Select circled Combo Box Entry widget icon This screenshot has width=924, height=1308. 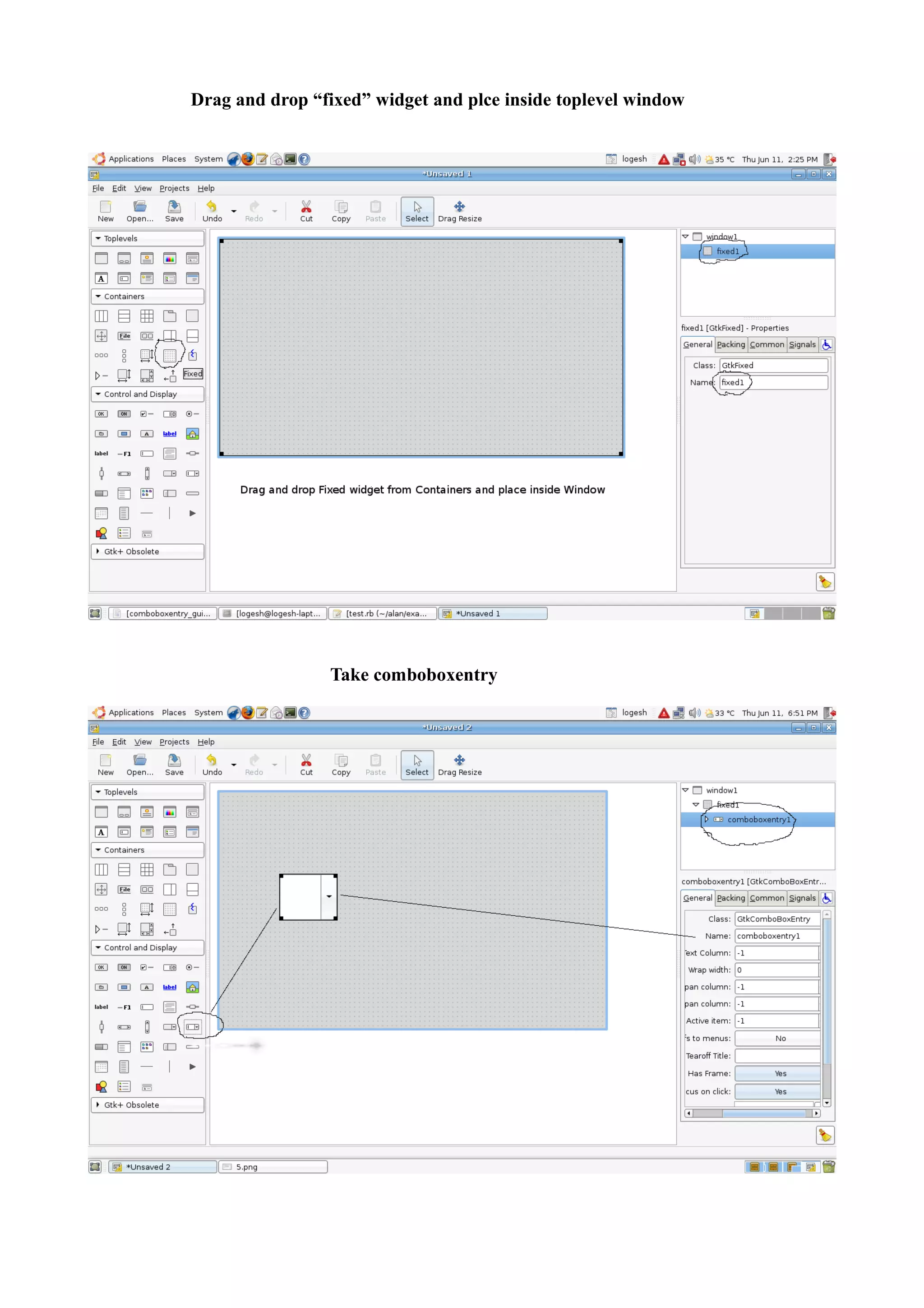193,1026
